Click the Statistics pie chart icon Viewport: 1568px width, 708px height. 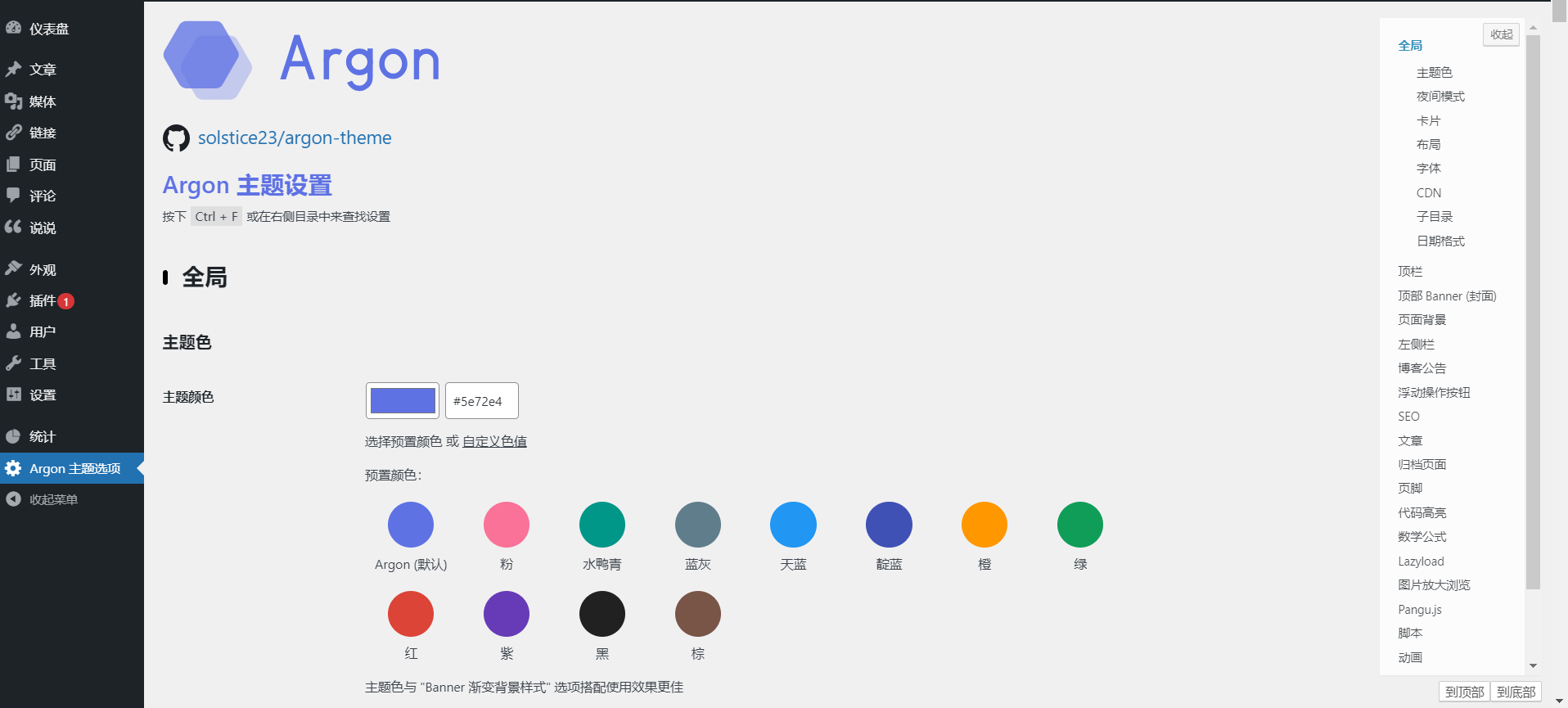coord(13,436)
